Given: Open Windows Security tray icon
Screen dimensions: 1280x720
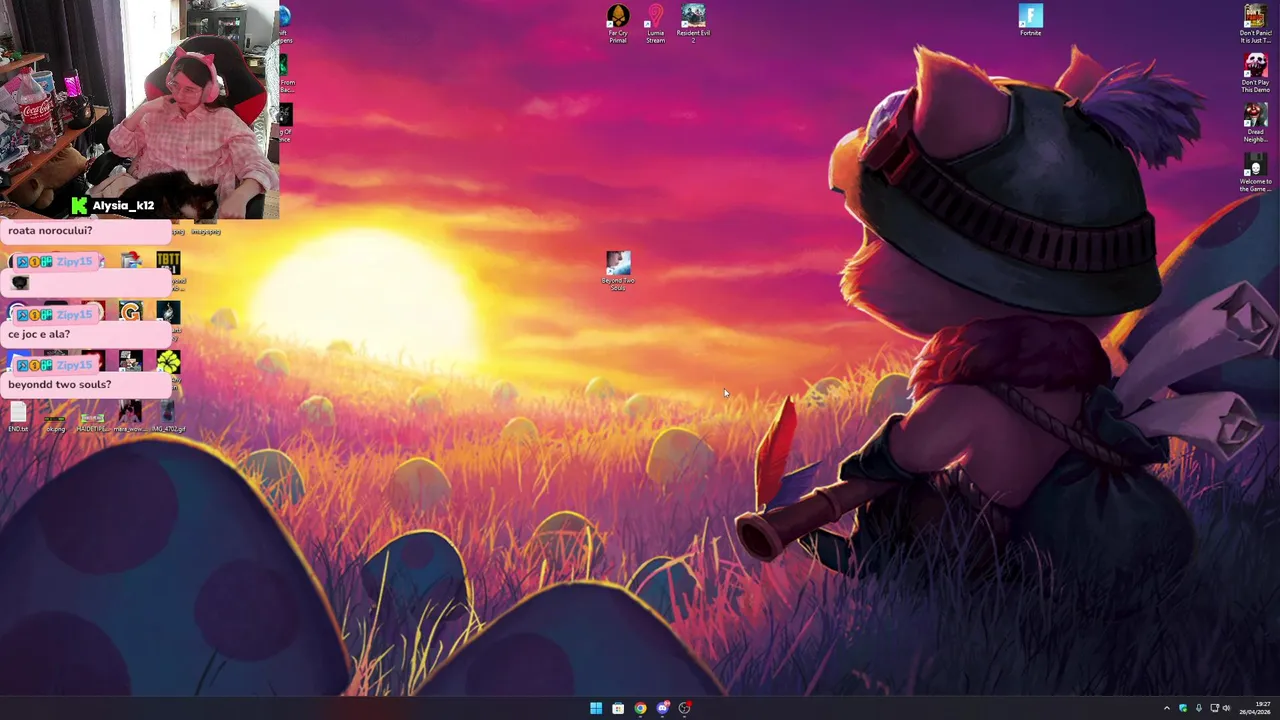Looking at the screenshot, I should (x=1183, y=708).
